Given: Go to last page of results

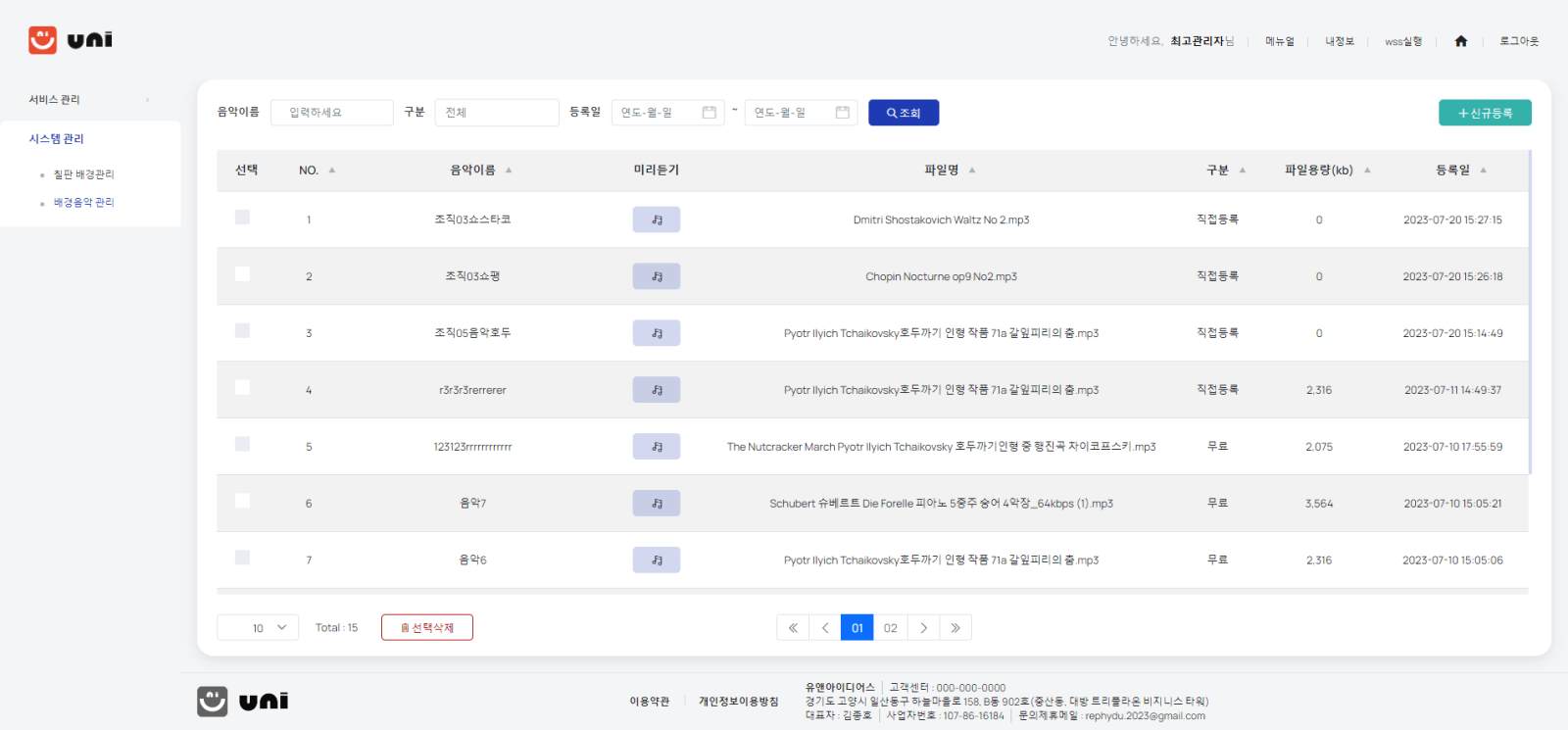Looking at the screenshot, I should (955, 628).
